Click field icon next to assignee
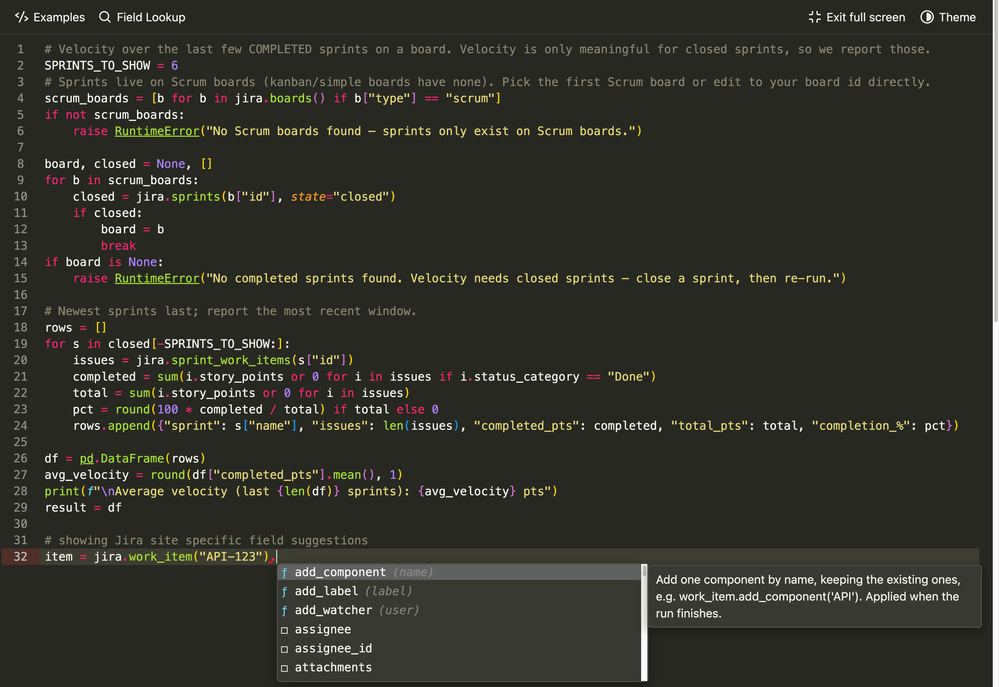The width and height of the screenshot is (999, 687). pos(285,630)
